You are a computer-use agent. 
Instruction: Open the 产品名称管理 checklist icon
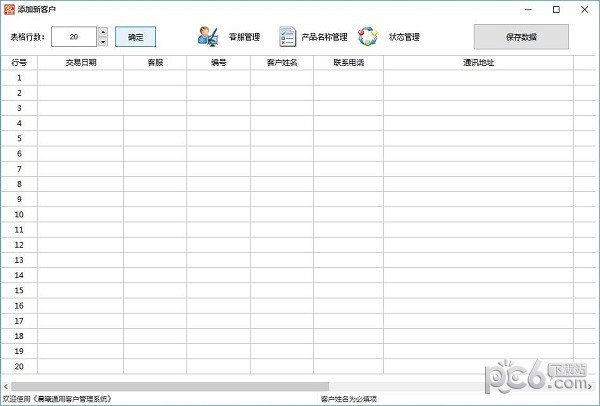click(287, 37)
